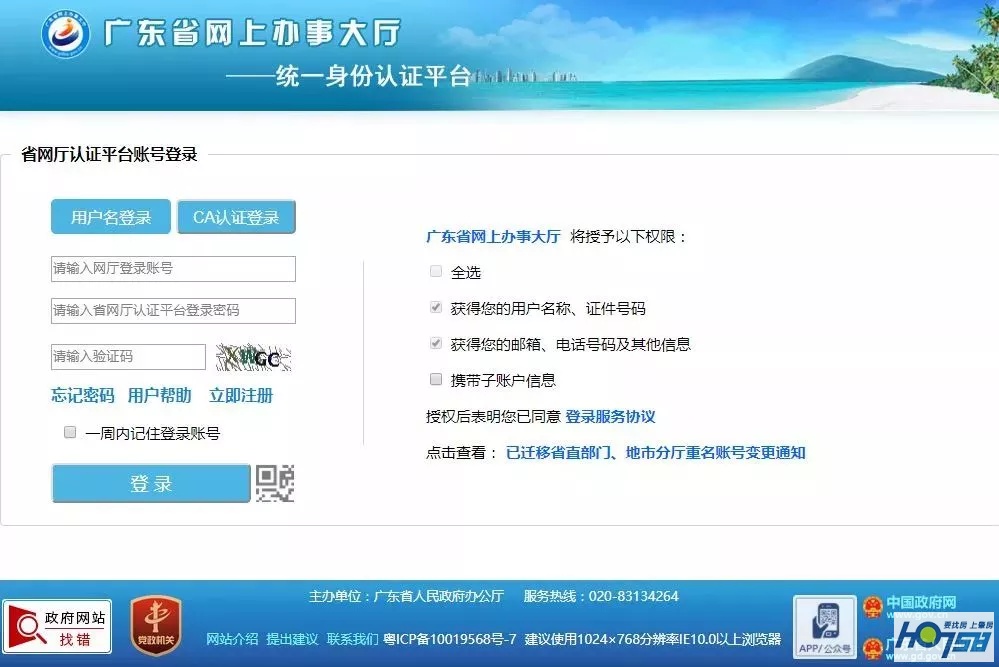Focus the 请输入验证码 captcha field
The height and width of the screenshot is (667, 999).
[x=128, y=357]
